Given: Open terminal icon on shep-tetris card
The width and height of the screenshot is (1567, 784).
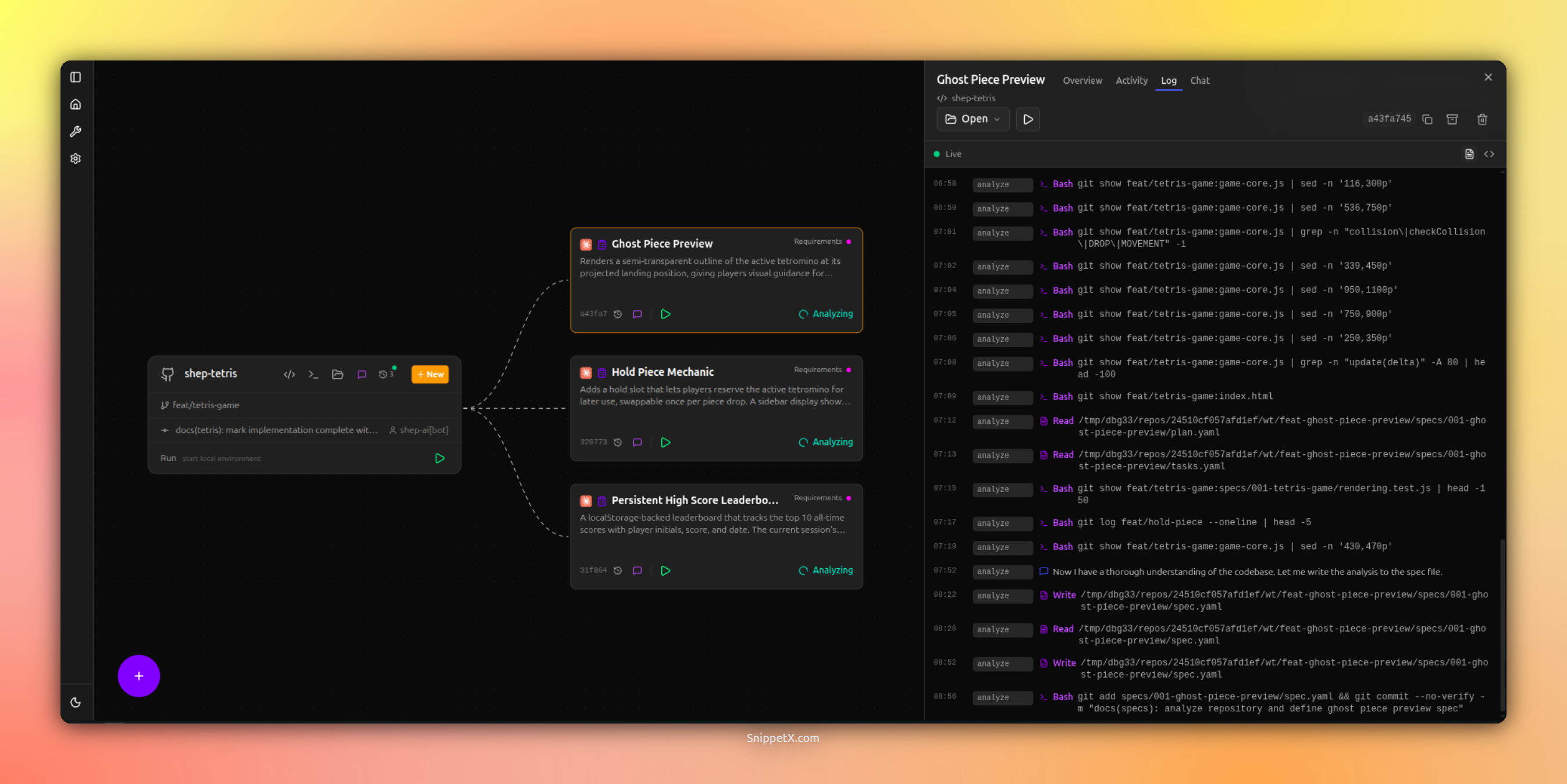Looking at the screenshot, I should click(314, 374).
